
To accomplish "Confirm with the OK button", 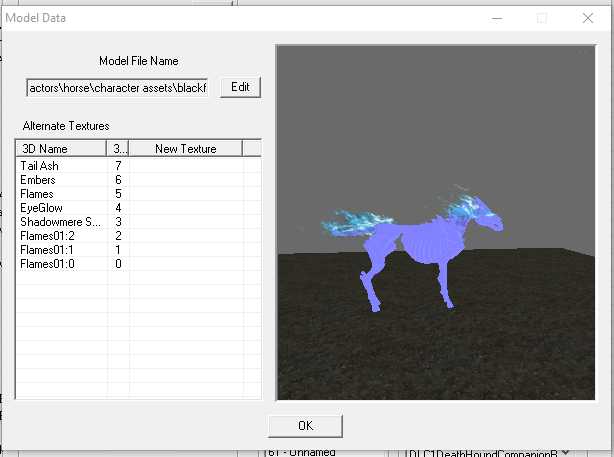I will [x=305, y=426].
